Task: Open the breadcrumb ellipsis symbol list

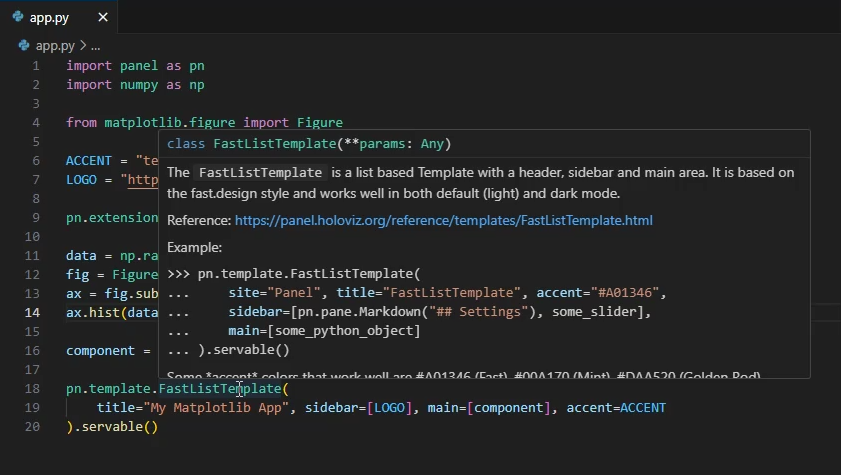Action: pyautogui.click(x=95, y=47)
